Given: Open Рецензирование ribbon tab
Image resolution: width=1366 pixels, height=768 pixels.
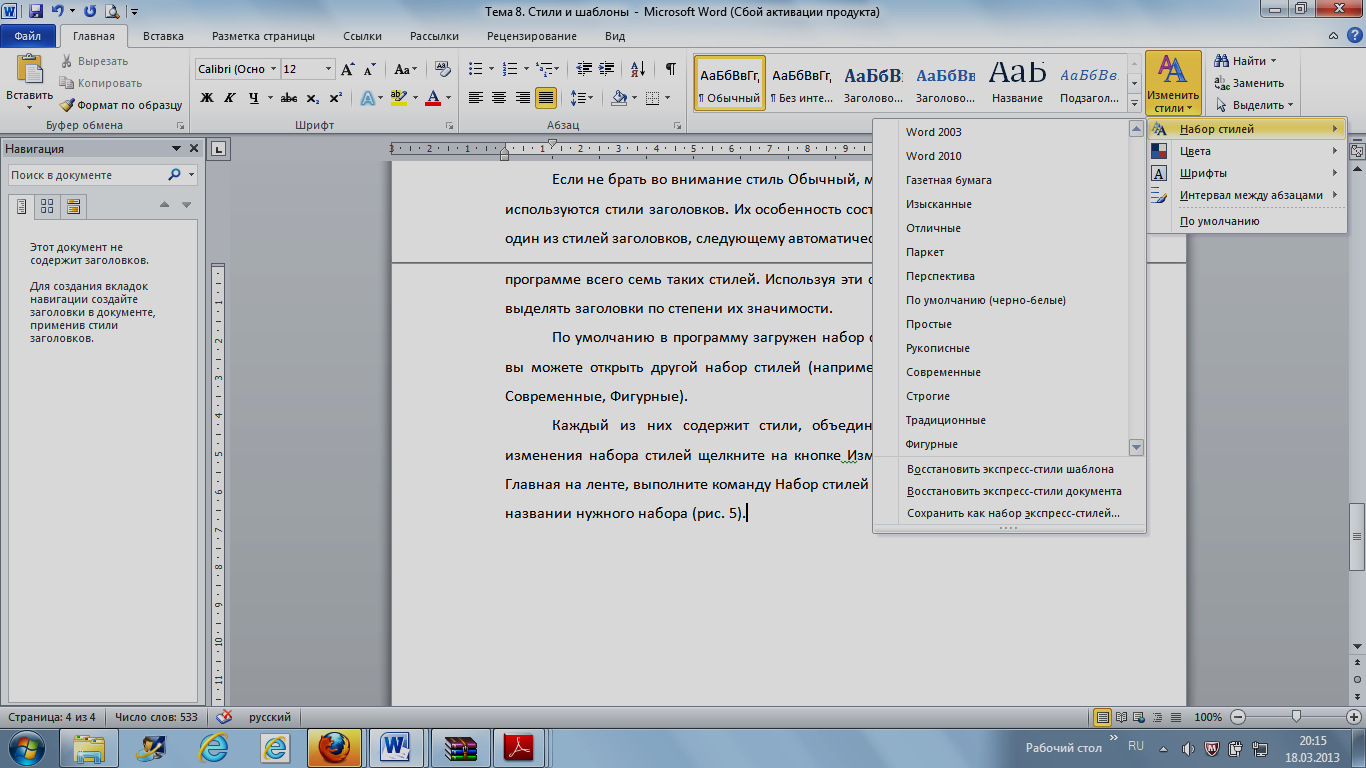Looking at the screenshot, I should 531,36.
